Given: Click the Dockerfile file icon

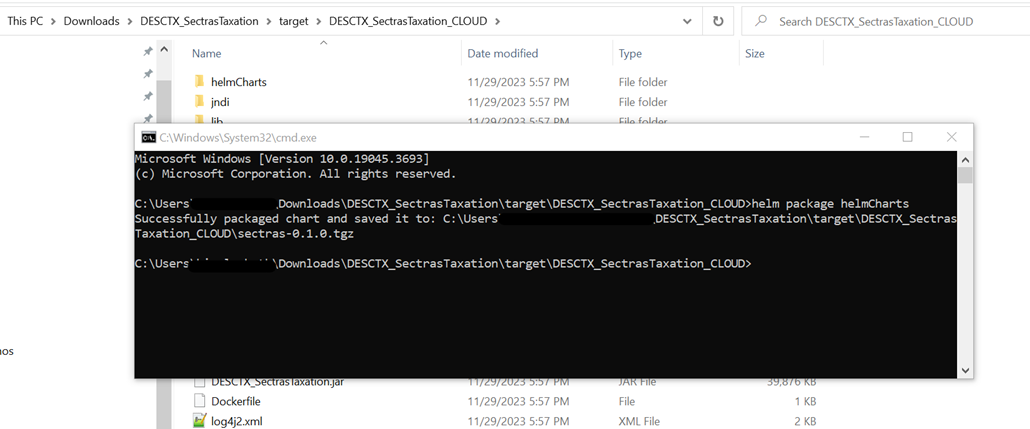Looking at the screenshot, I should tap(199, 401).
